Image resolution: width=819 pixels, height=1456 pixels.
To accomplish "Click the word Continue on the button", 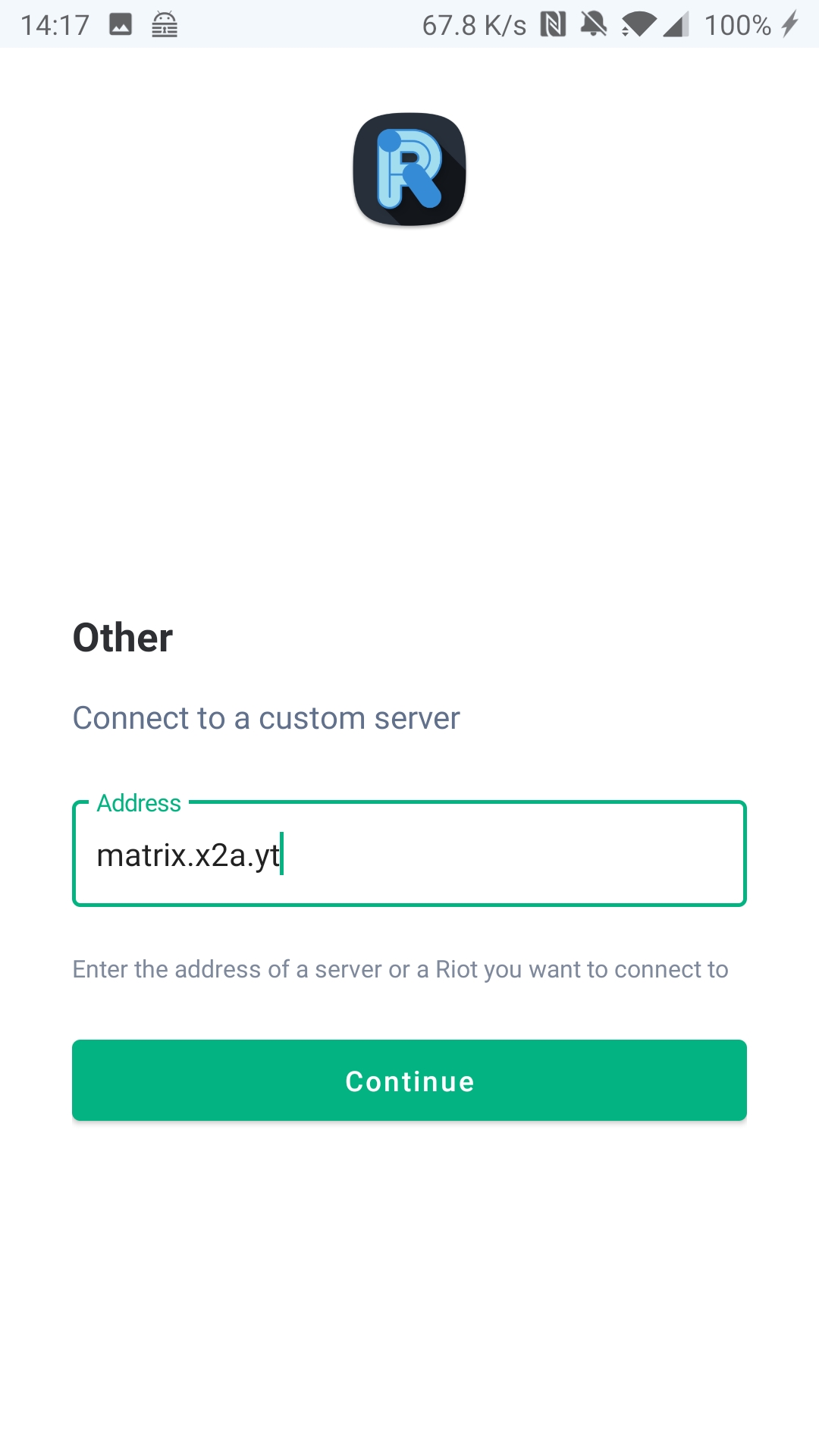I will [409, 1081].
